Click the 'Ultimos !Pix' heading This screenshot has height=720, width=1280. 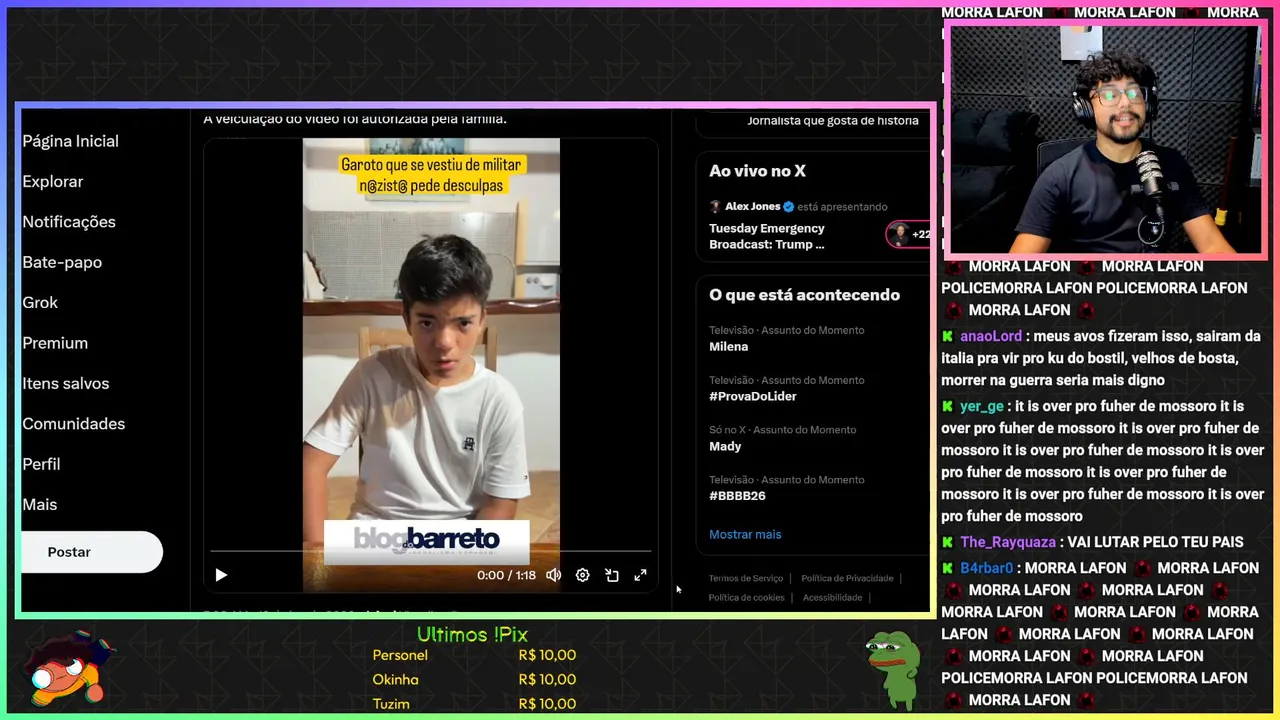(472, 635)
